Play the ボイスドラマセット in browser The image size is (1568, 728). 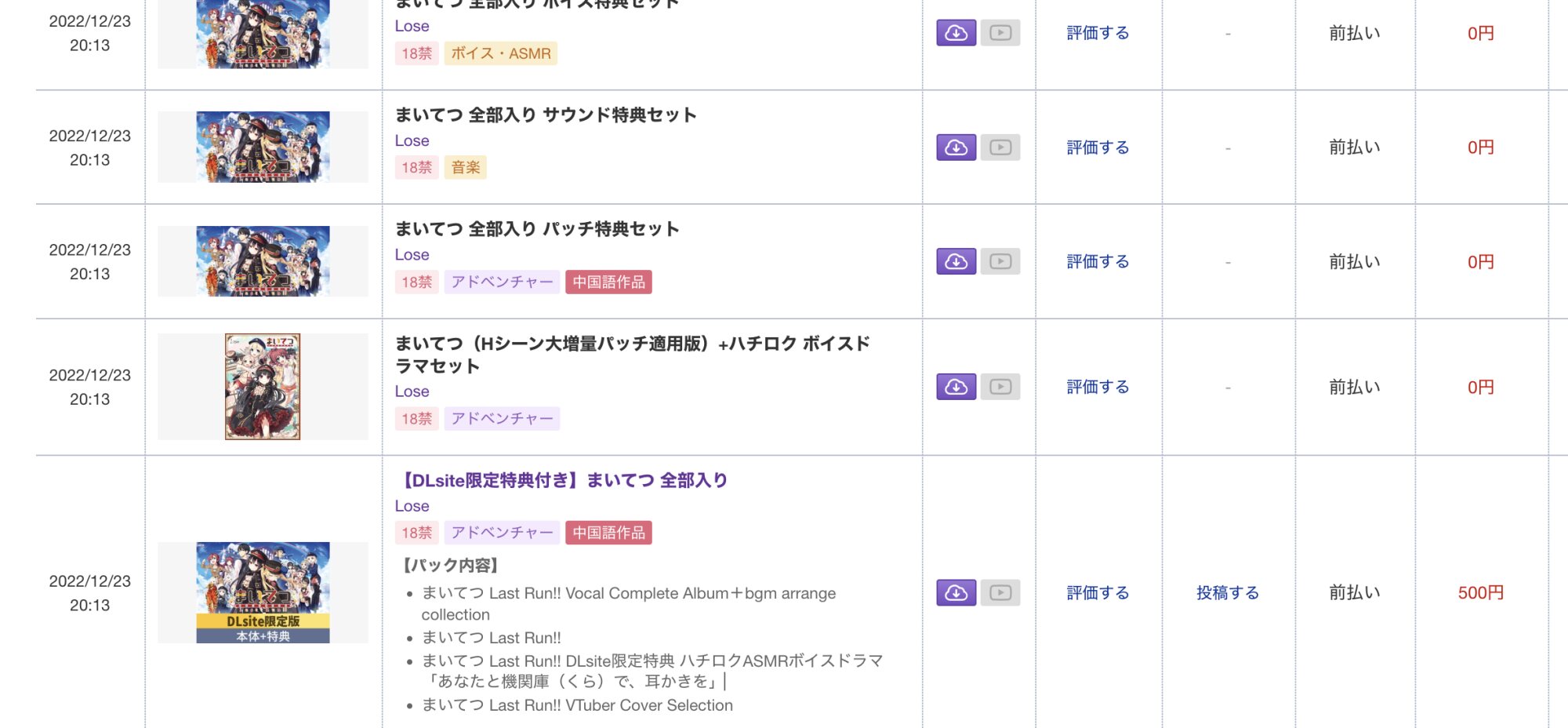click(1000, 387)
